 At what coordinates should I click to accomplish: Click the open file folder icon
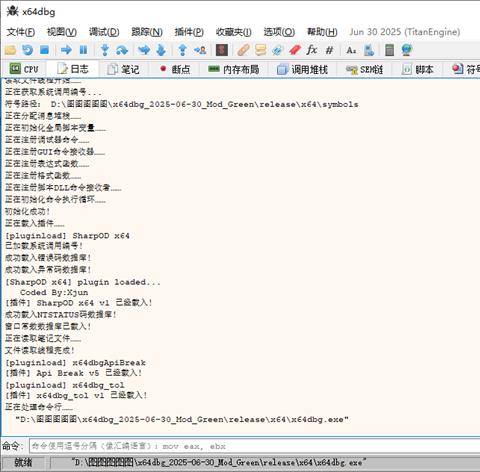(x=10, y=50)
